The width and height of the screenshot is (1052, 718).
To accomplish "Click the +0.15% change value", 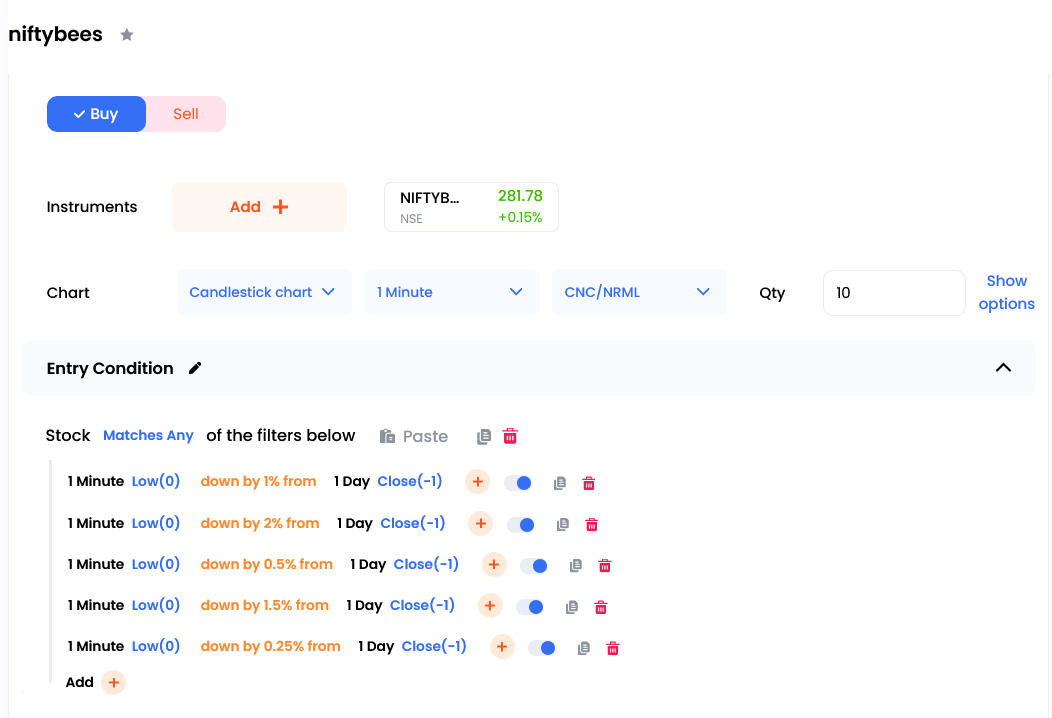I will click(x=520, y=217).
